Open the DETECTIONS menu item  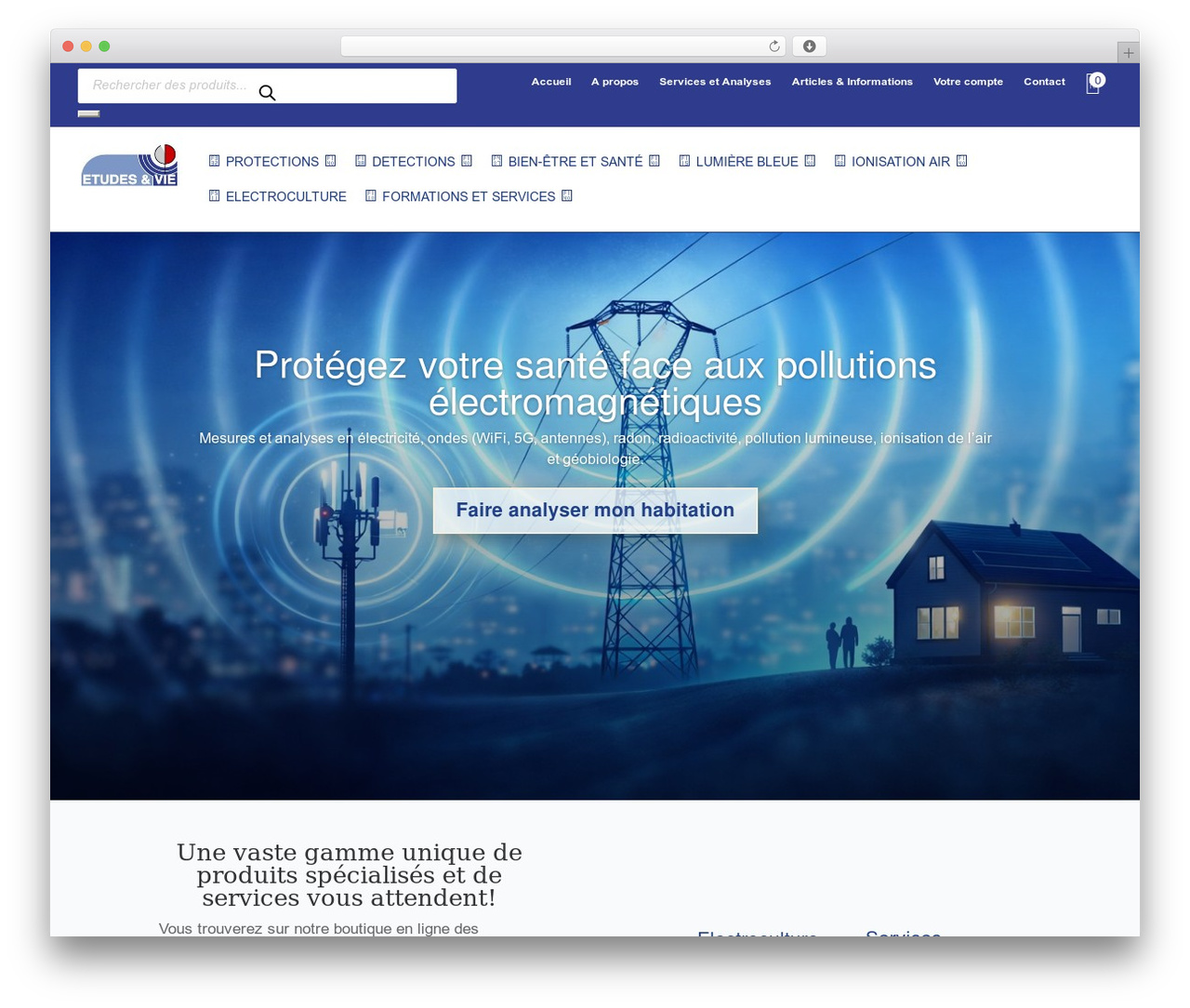[x=414, y=162]
